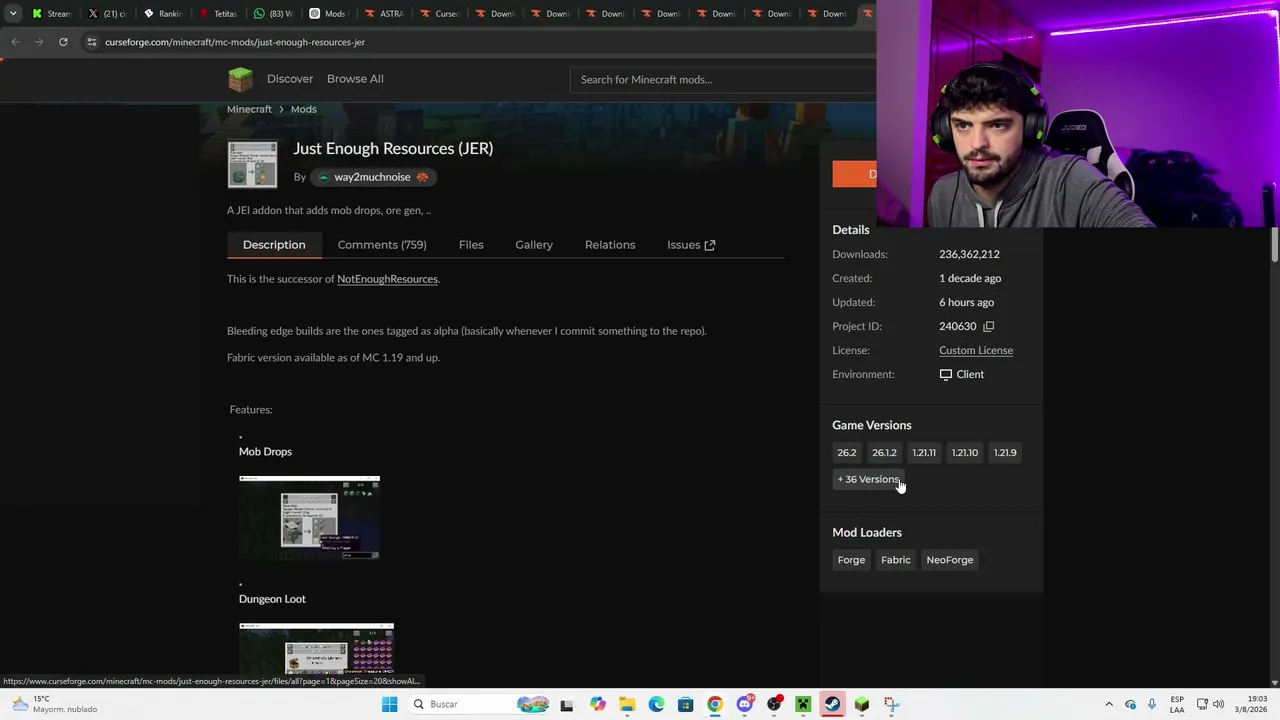Reload the page in the browser
The width and height of the screenshot is (1280, 720).
pyautogui.click(x=63, y=42)
